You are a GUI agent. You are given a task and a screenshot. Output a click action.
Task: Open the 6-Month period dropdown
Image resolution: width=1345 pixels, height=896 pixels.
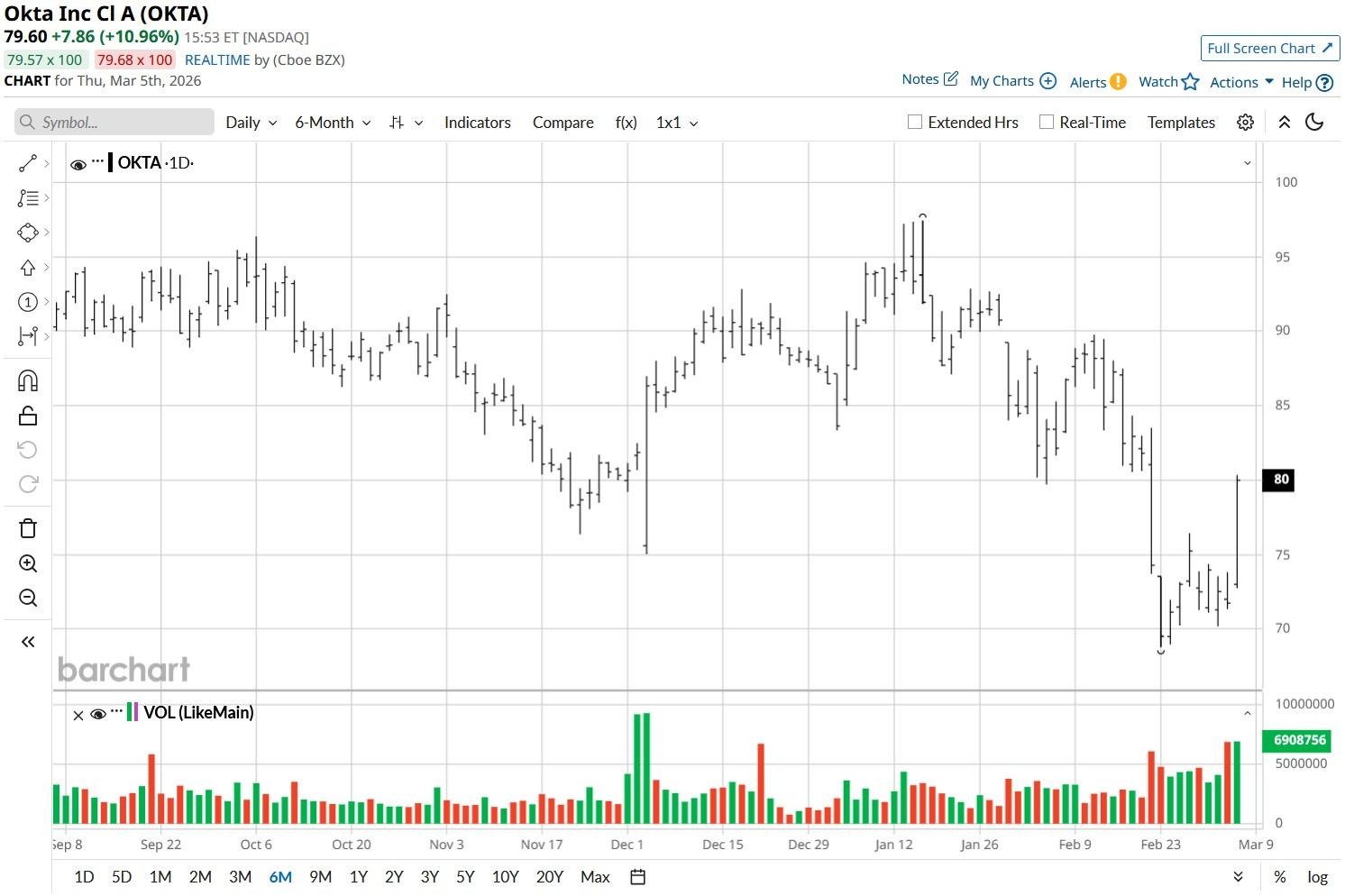pos(333,123)
